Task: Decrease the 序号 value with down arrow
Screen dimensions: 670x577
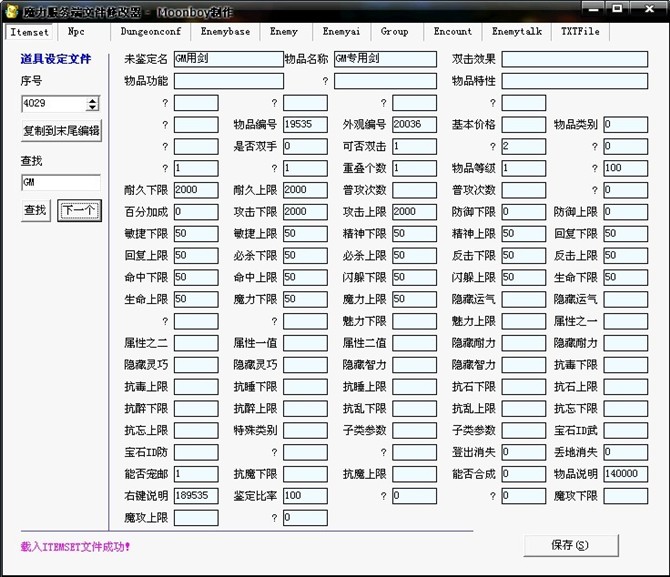Action: pos(93,107)
